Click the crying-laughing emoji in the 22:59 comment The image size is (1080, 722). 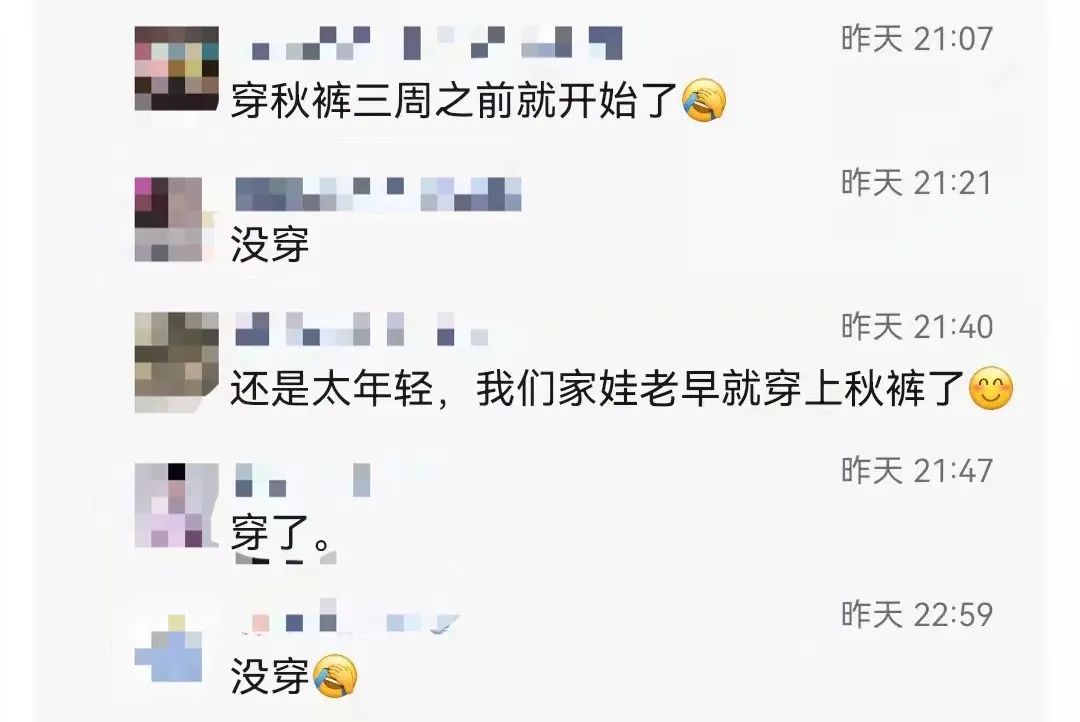click(x=335, y=676)
